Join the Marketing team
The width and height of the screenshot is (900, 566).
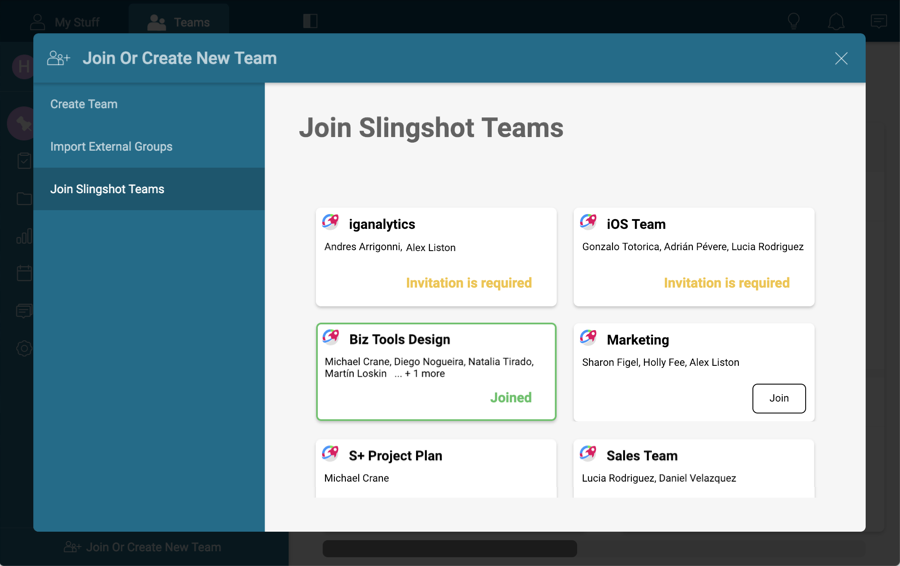(x=779, y=398)
